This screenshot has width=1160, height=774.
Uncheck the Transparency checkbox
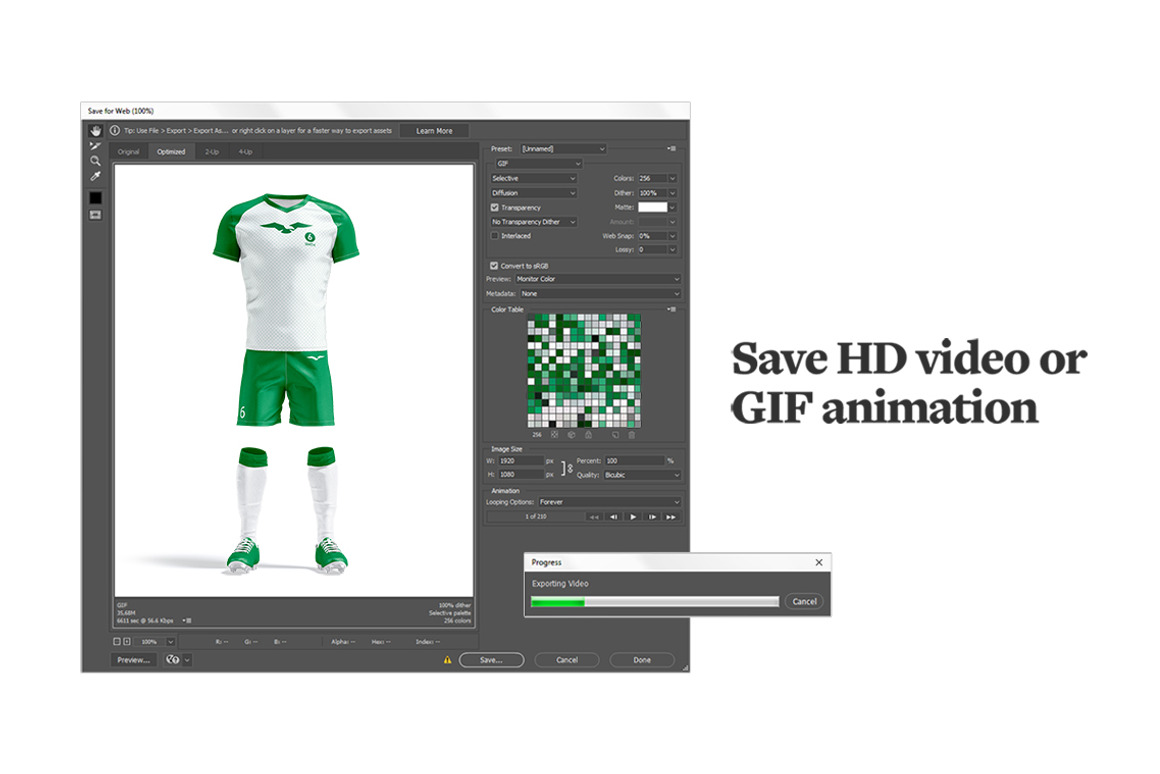(495, 207)
